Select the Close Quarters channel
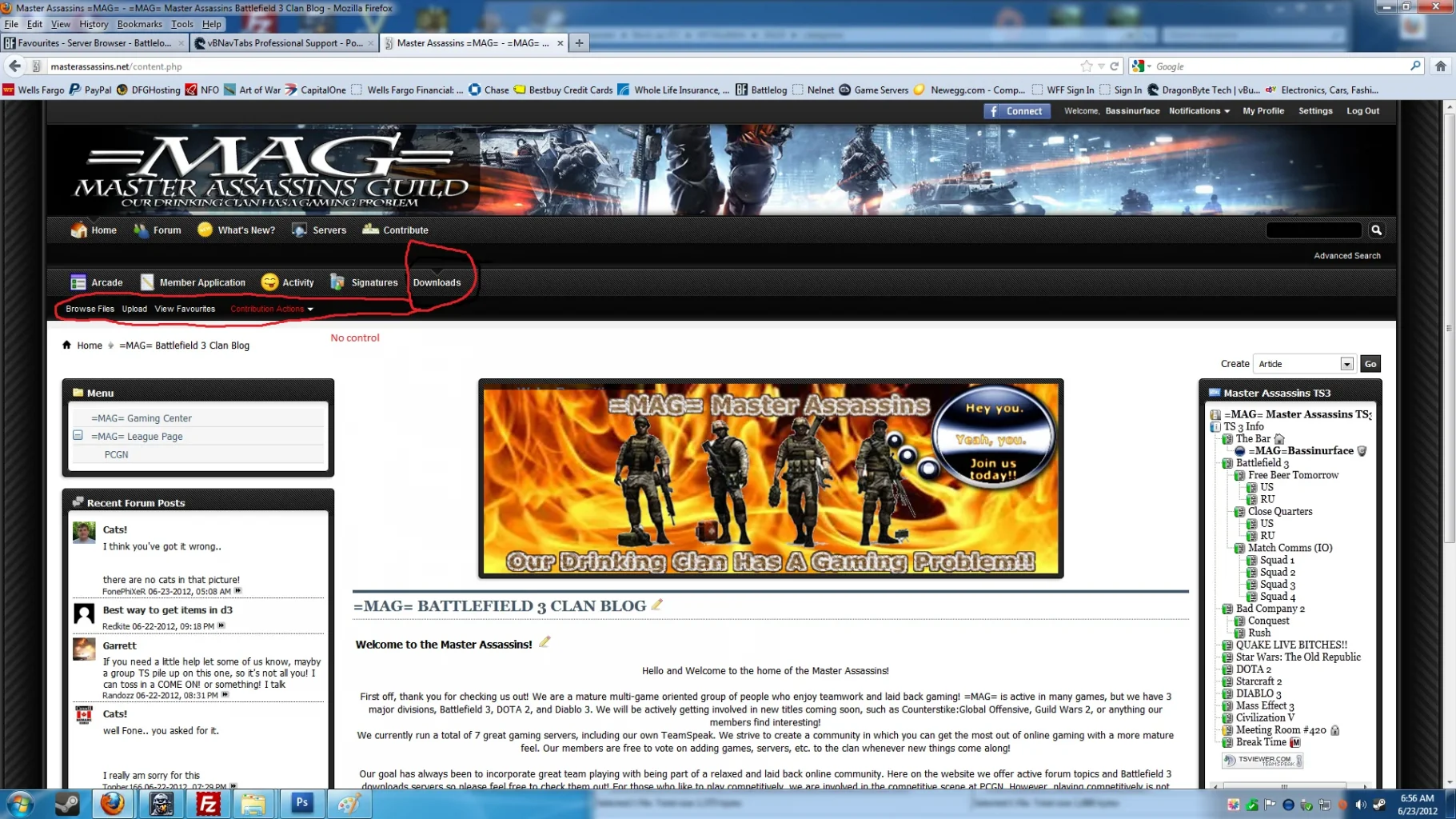The image size is (1456, 819). 1279,511
